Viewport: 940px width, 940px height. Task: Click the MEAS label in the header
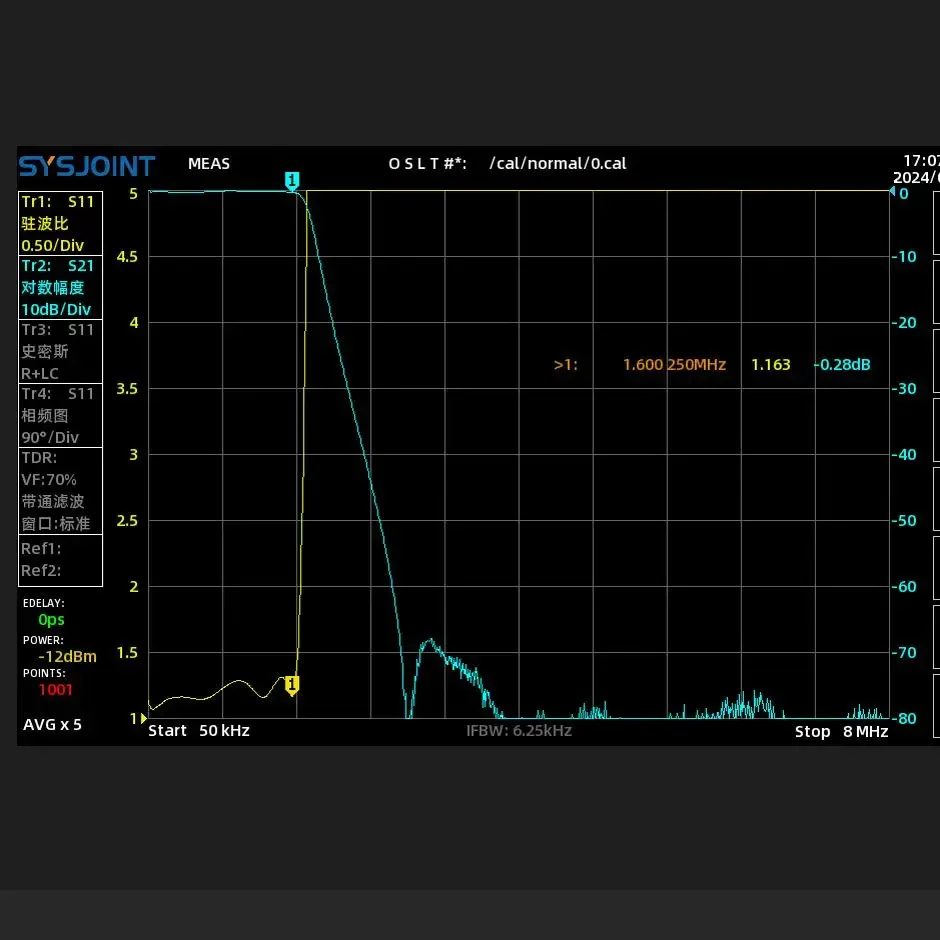pyautogui.click(x=209, y=164)
